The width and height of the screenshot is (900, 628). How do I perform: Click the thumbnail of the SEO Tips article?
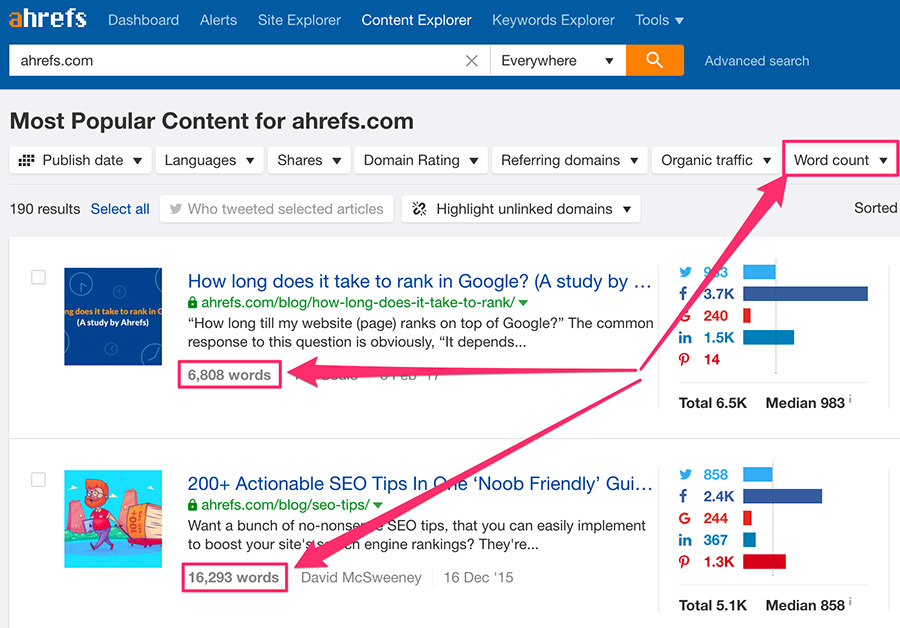[113, 520]
